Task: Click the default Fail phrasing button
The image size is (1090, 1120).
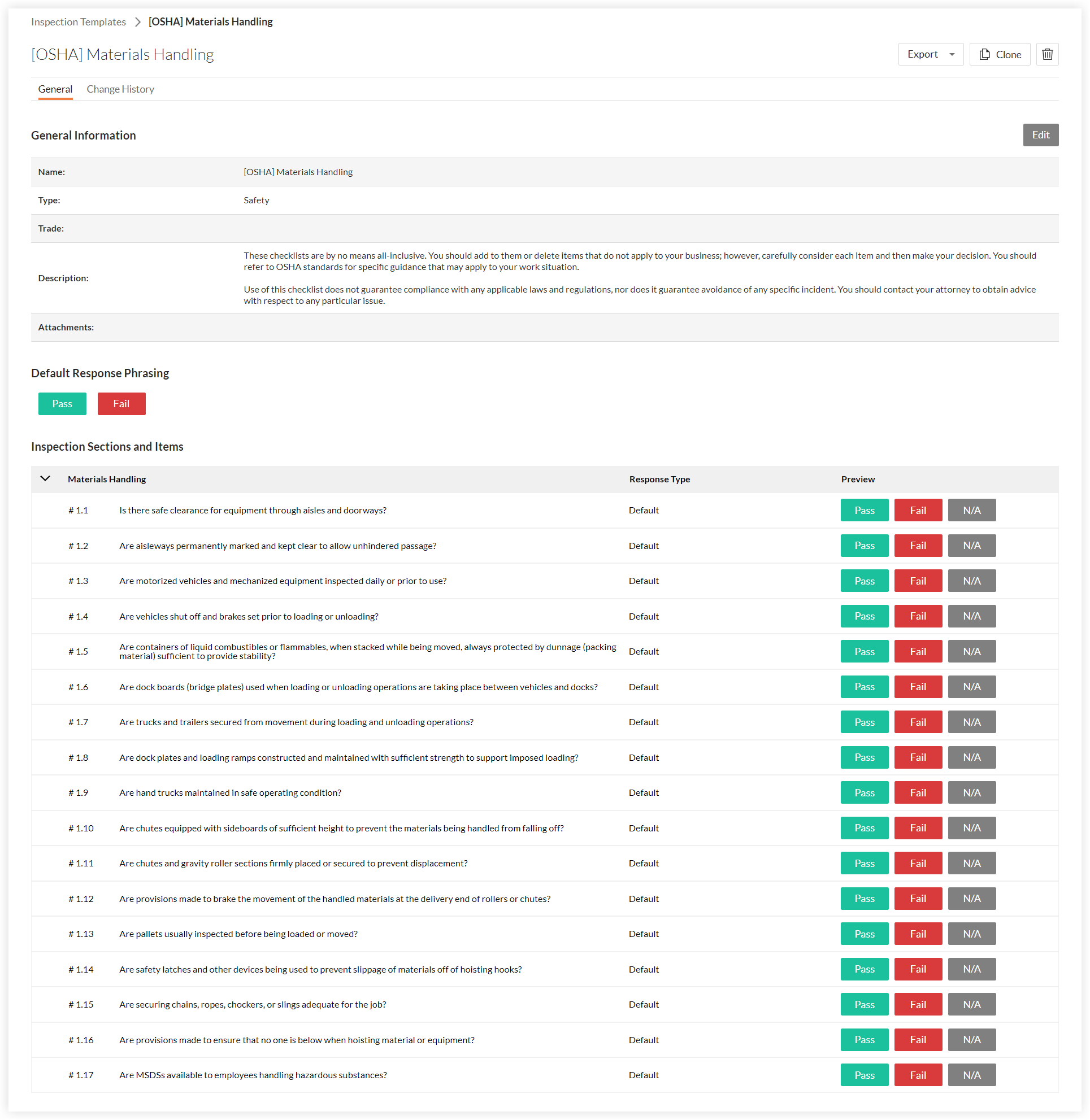Action: 121,403
